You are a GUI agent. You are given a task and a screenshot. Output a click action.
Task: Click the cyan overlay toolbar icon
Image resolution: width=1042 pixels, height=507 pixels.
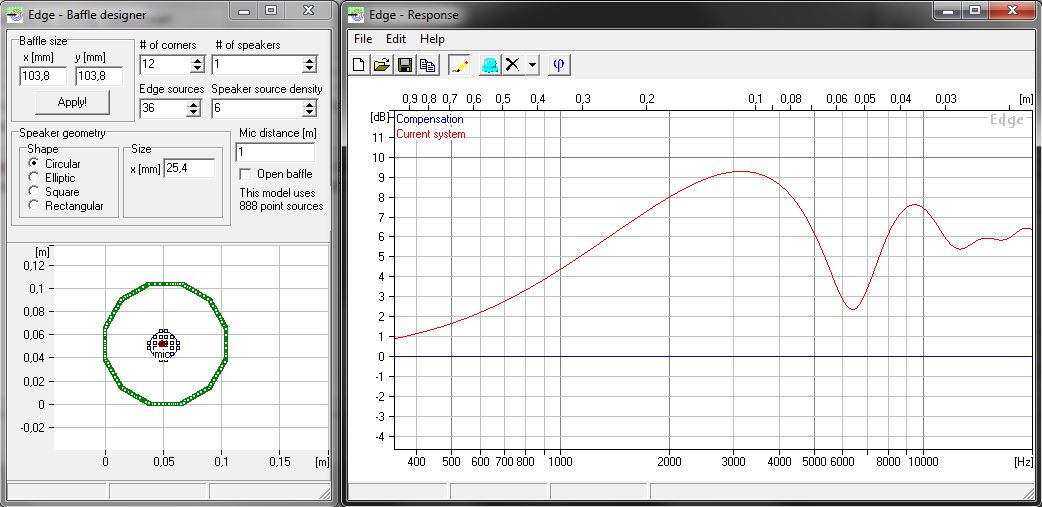click(489, 65)
